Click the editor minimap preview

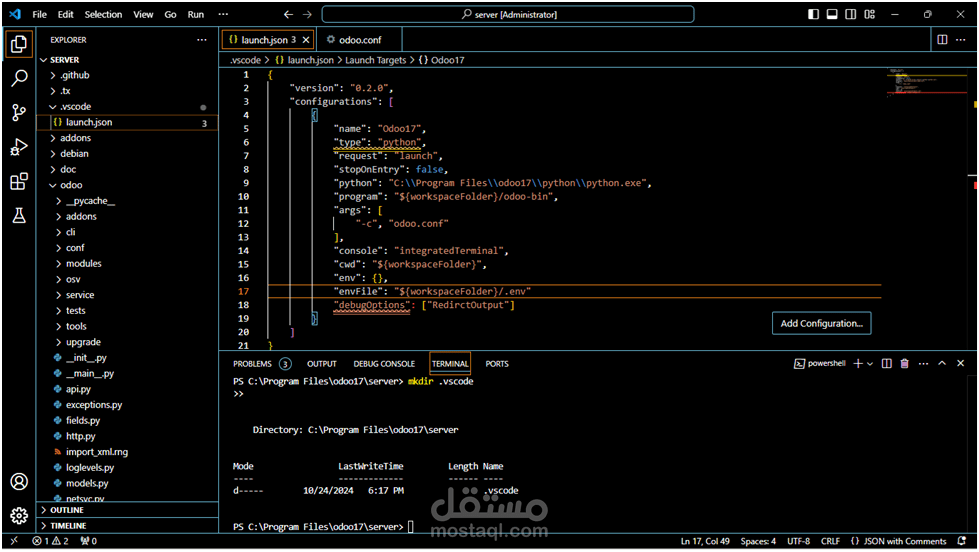point(927,83)
